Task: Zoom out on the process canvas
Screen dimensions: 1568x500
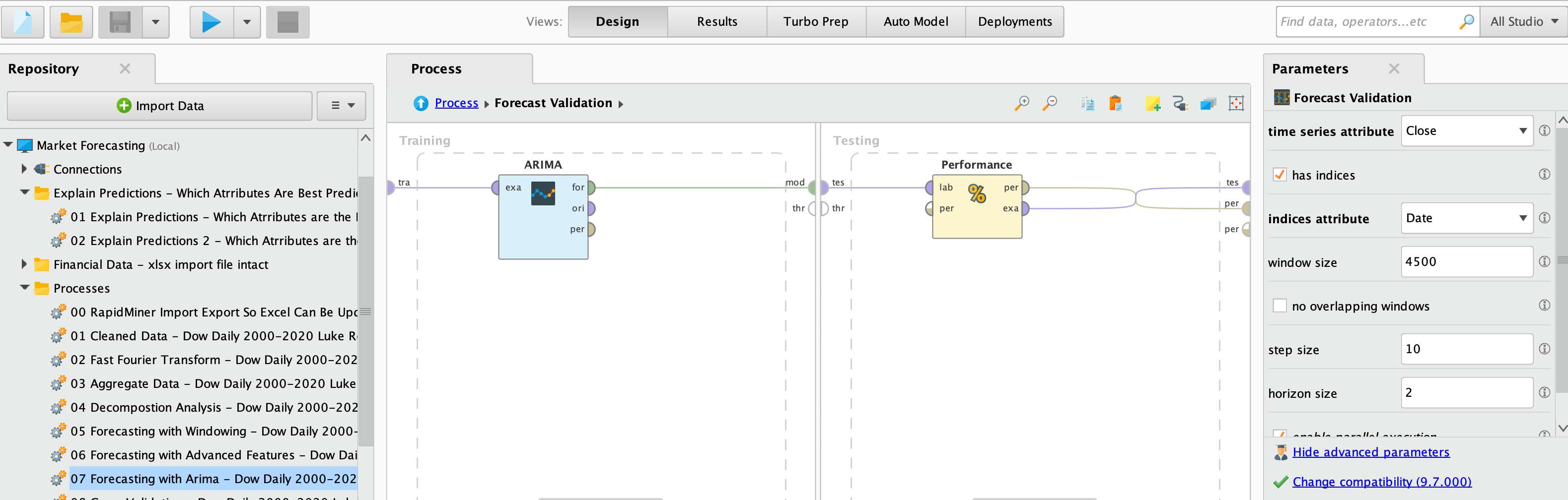Action: [x=1050, y=103]
